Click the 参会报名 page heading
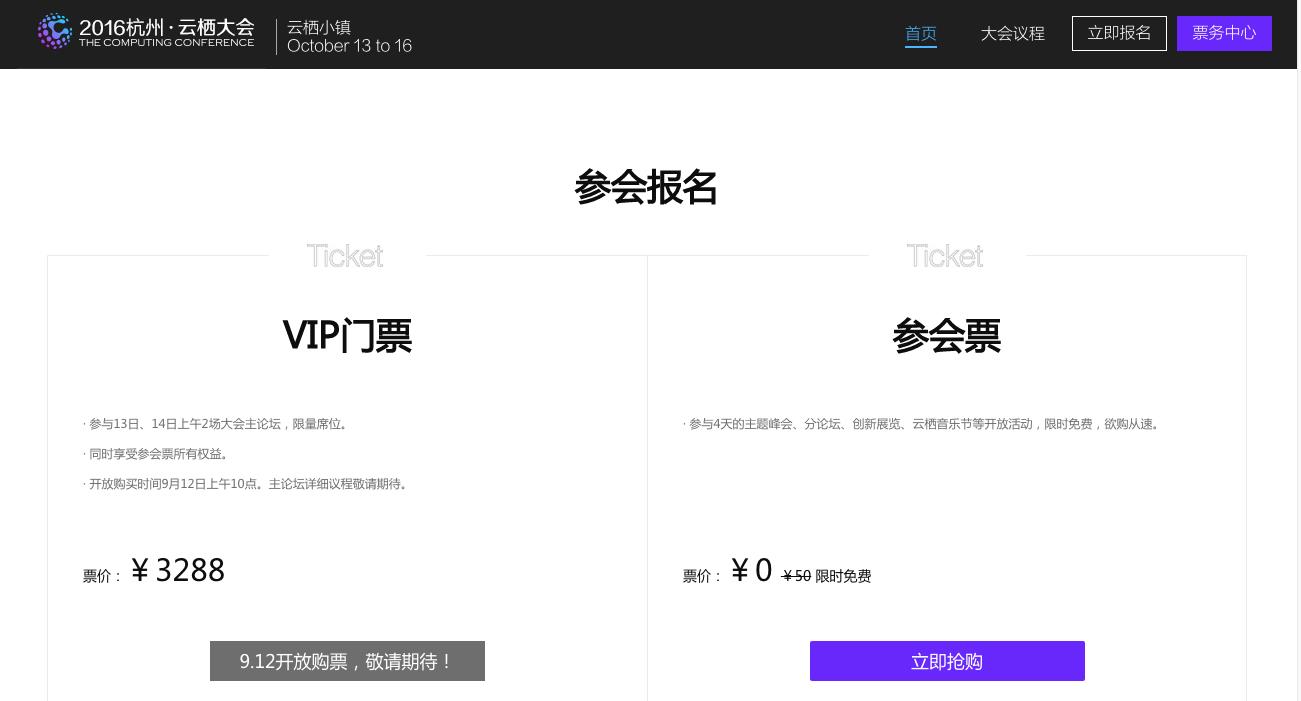 click(646, 187)
